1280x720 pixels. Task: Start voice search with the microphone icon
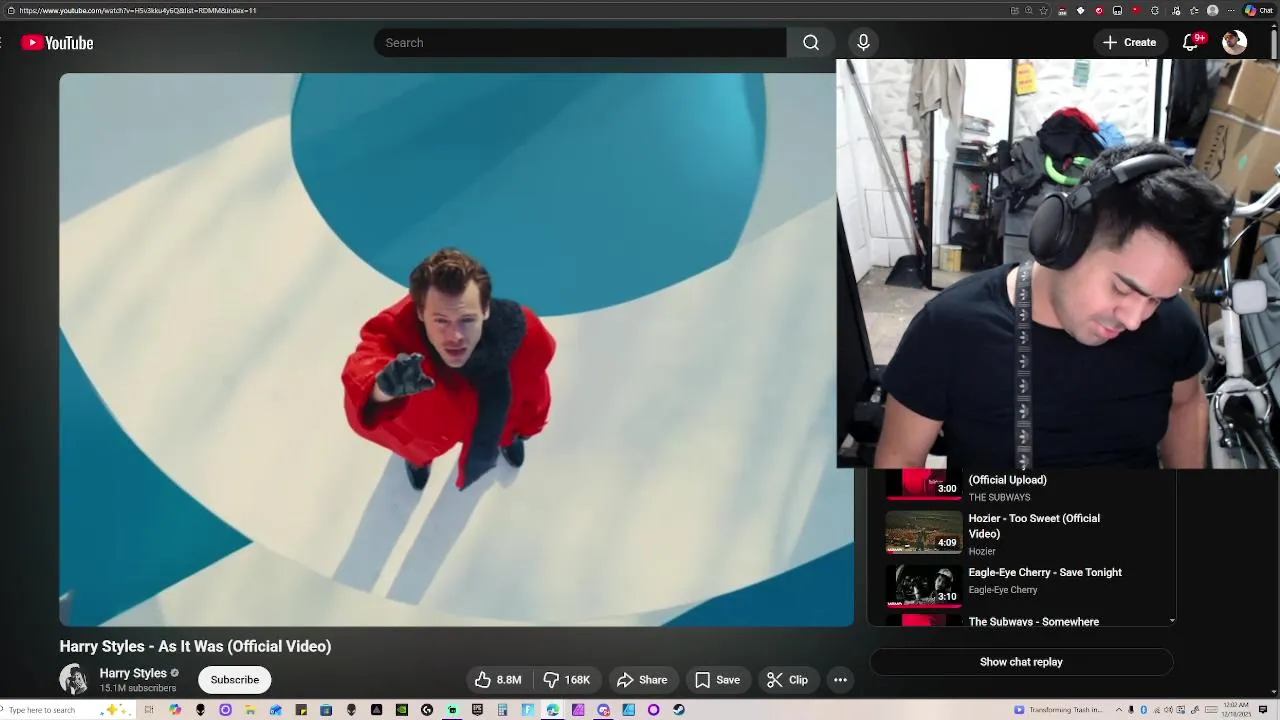tap(863, 43)
